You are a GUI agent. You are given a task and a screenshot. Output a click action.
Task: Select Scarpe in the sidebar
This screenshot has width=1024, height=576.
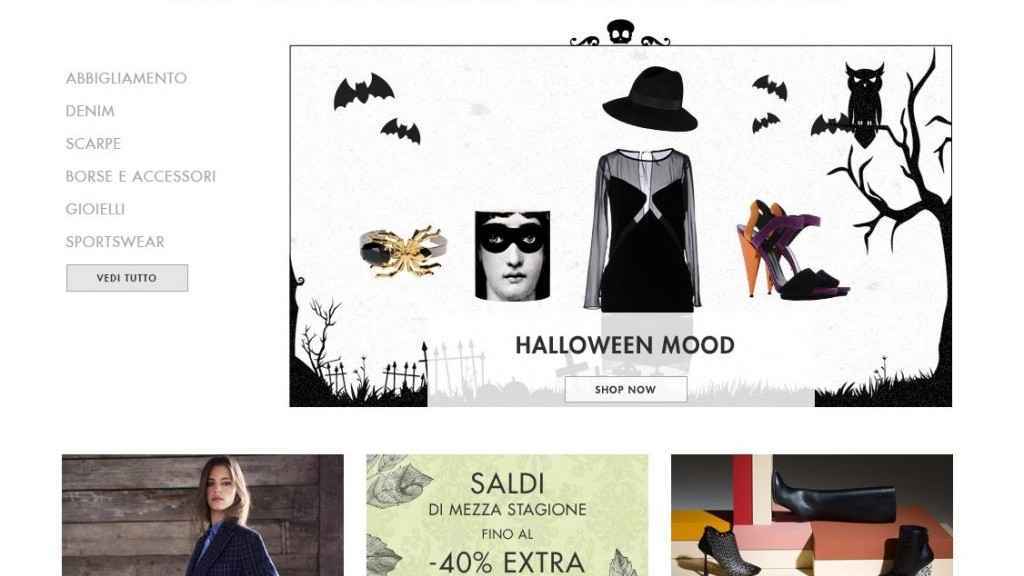coord(93,144)
